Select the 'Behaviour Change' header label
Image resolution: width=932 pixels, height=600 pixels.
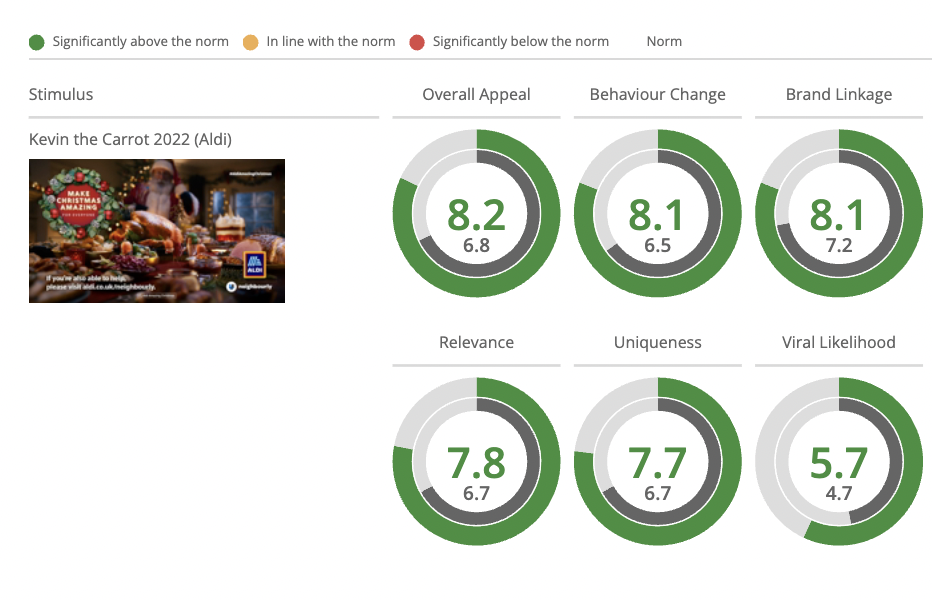[657, 95]
